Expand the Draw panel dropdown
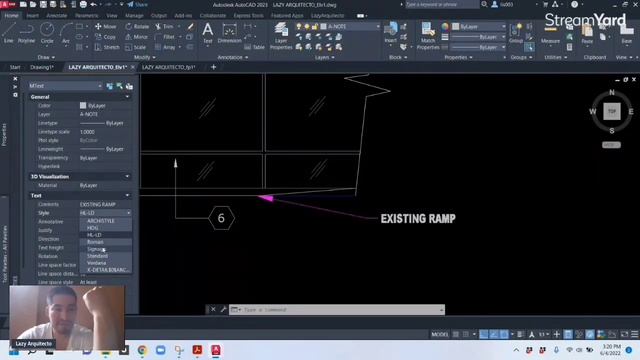Viewport: 640px width, 360px height. 47,58
